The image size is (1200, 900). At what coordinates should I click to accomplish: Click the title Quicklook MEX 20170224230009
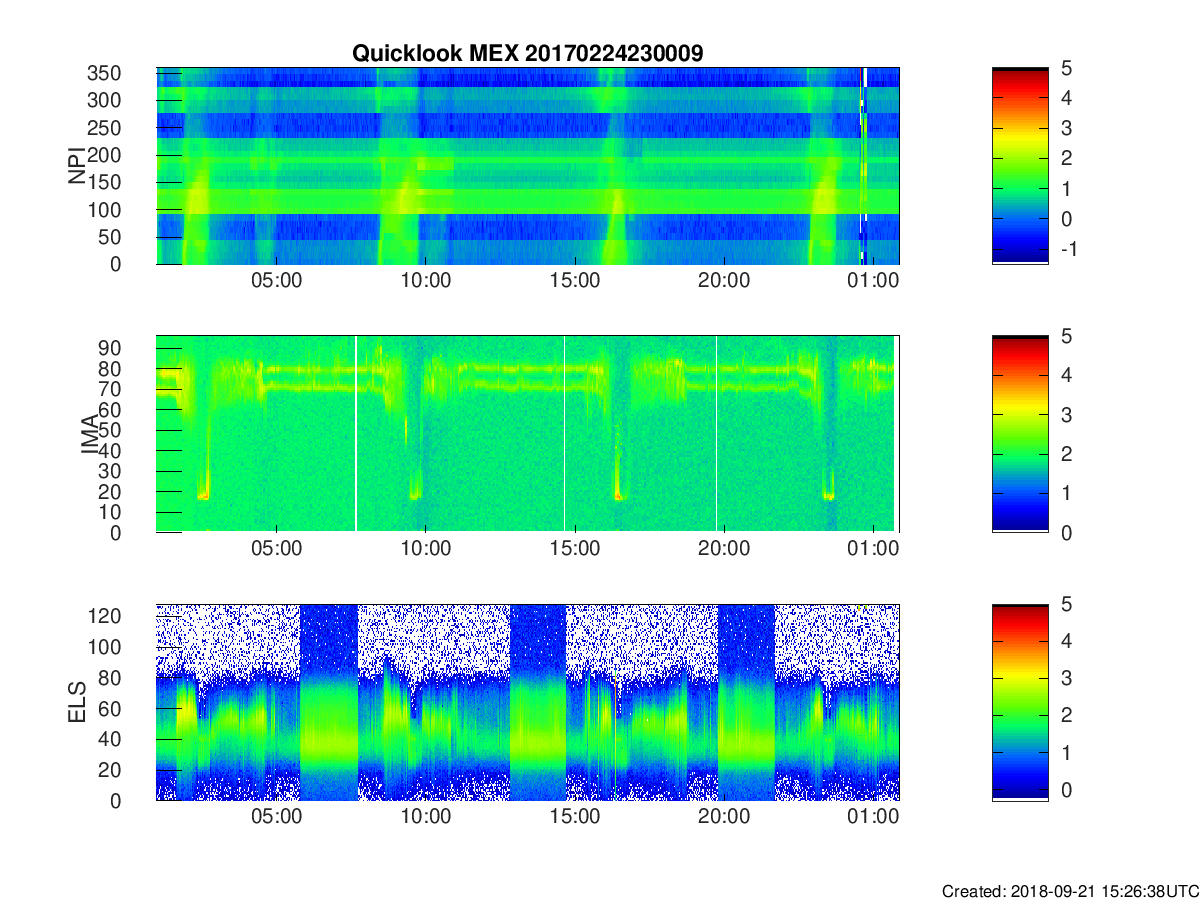click(527, 54)
